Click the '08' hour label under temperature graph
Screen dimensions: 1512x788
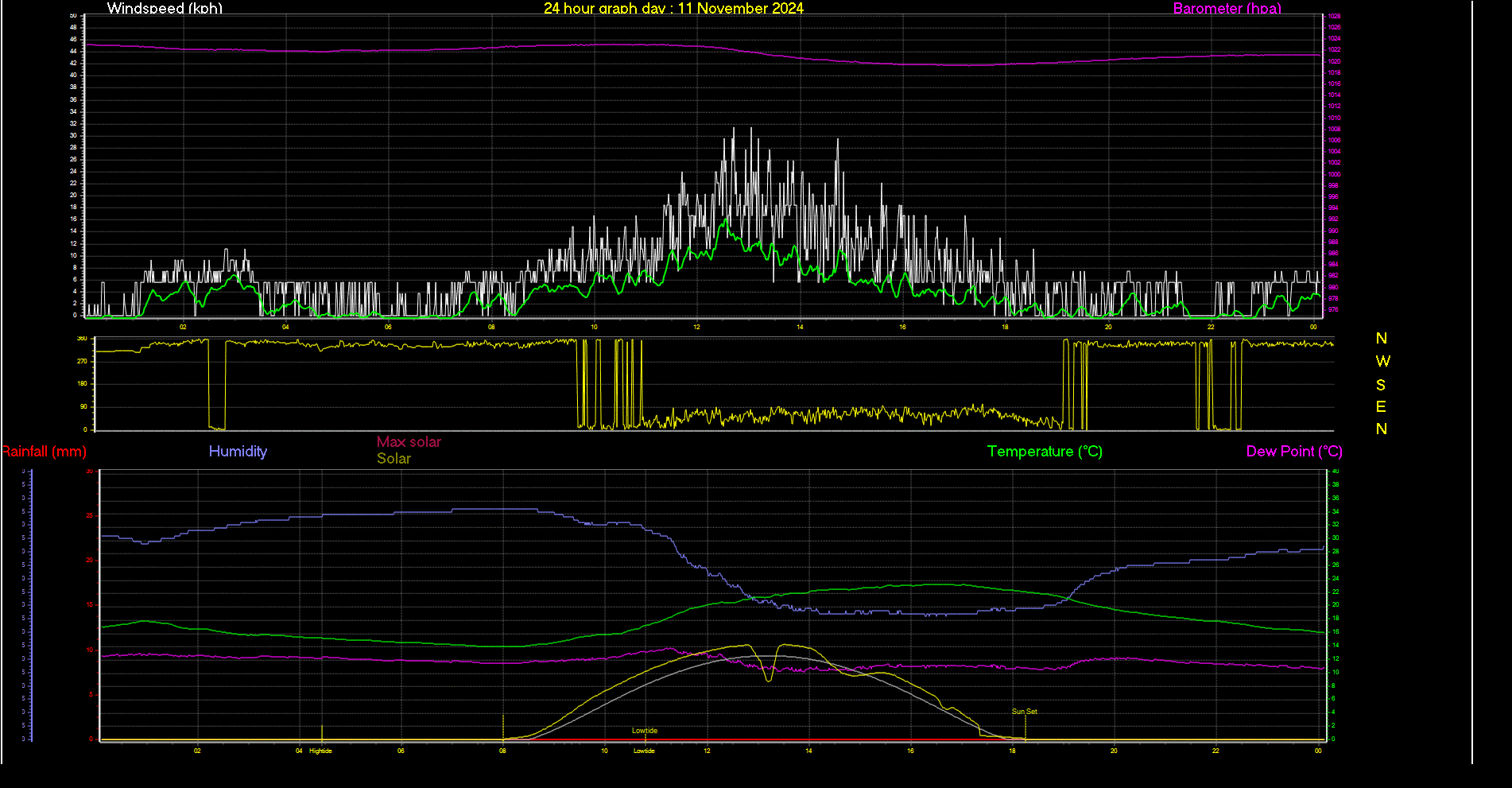[502, 751]
